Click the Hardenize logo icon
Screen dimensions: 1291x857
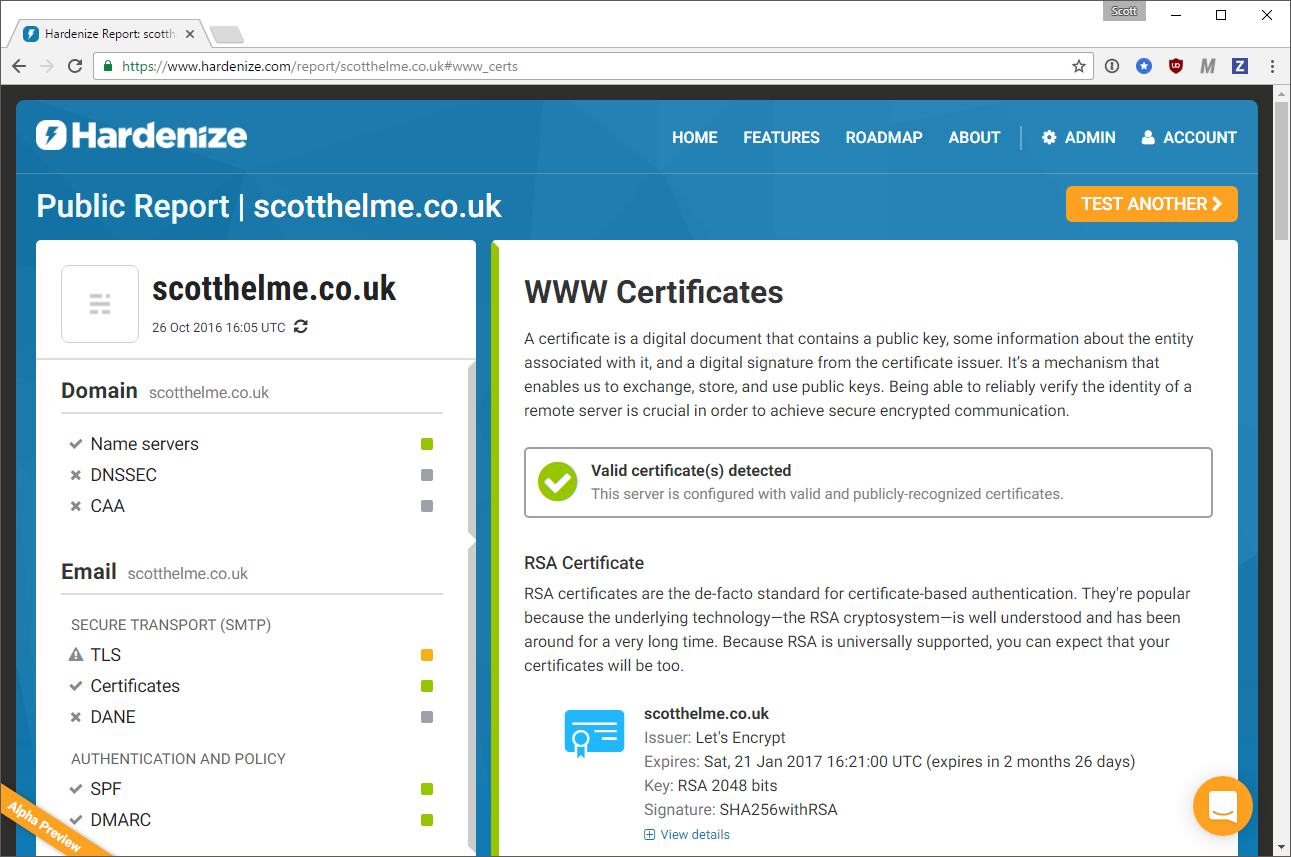pyautogui.click(x=48, y=137)
